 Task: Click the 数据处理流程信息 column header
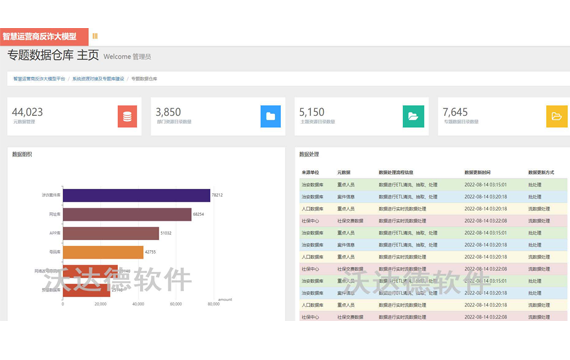pos(396,172)
